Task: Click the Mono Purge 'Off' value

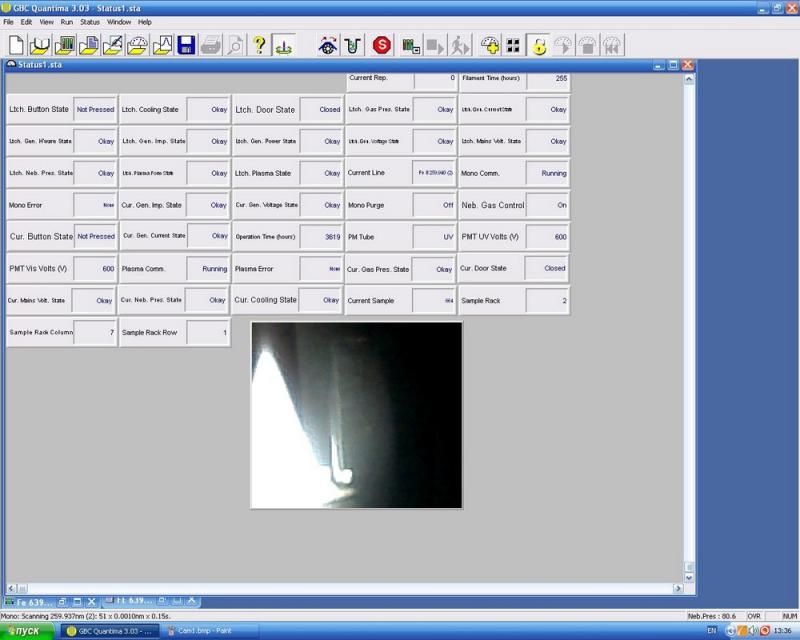Action: tap(434, 205)
